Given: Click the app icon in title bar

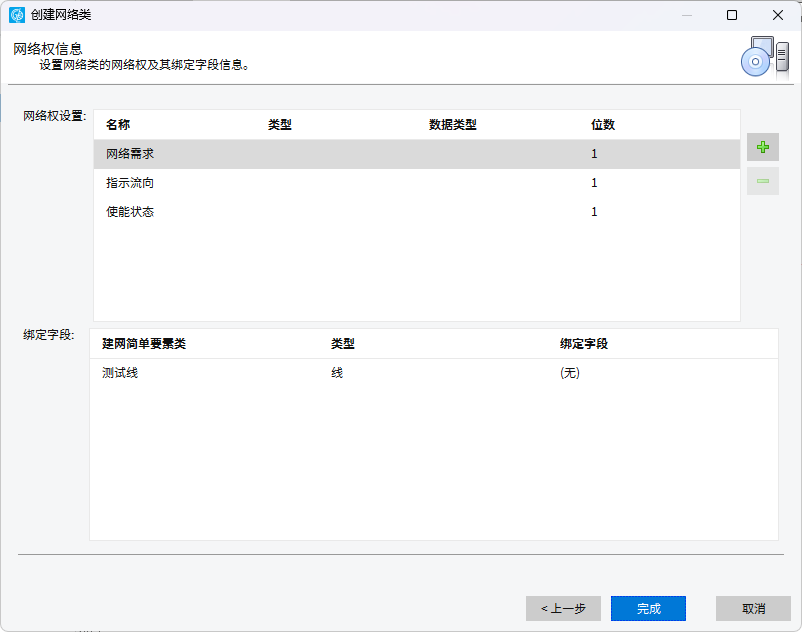Looking at the screenshot, I should [17, 15].
